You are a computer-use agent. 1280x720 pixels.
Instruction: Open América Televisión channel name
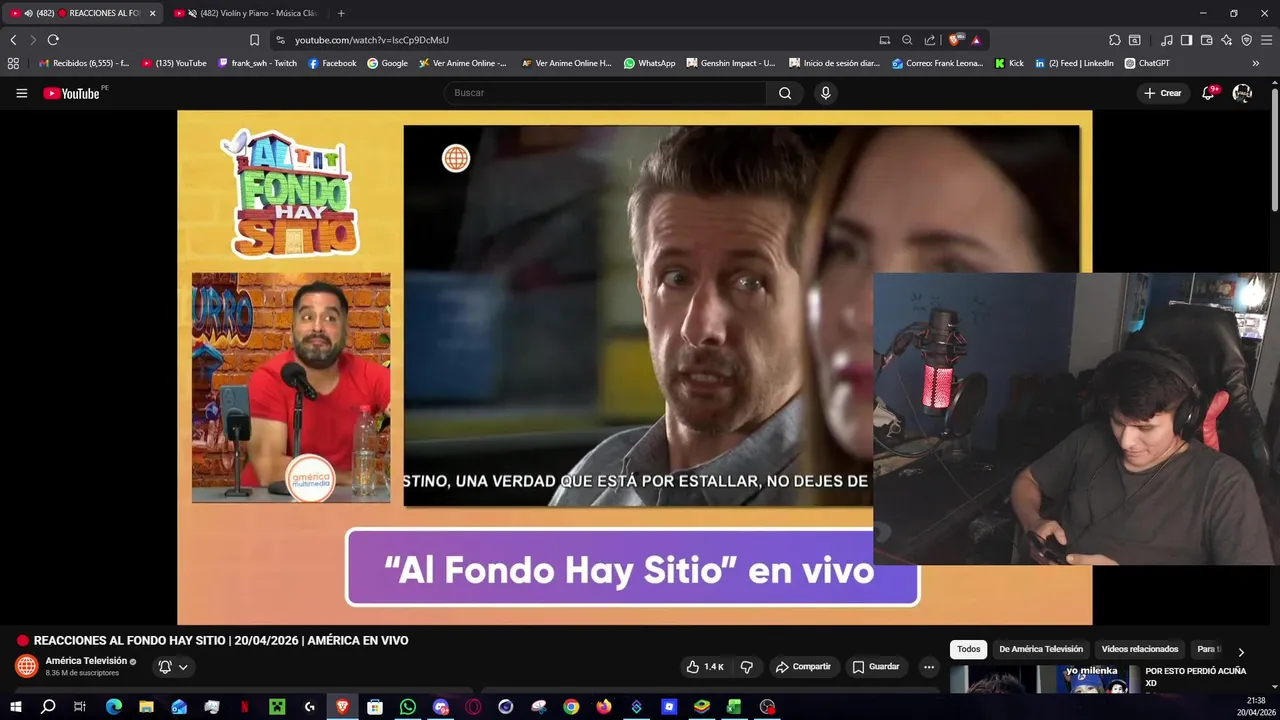coord(86,661)
